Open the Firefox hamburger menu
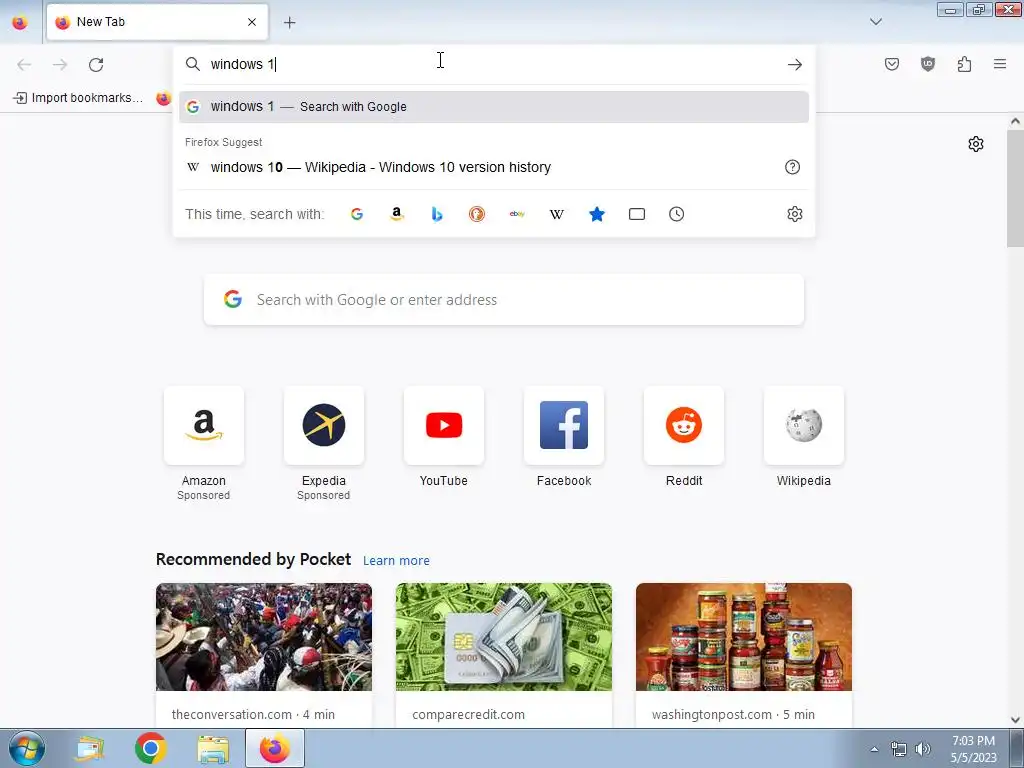 click(1000, 64)
